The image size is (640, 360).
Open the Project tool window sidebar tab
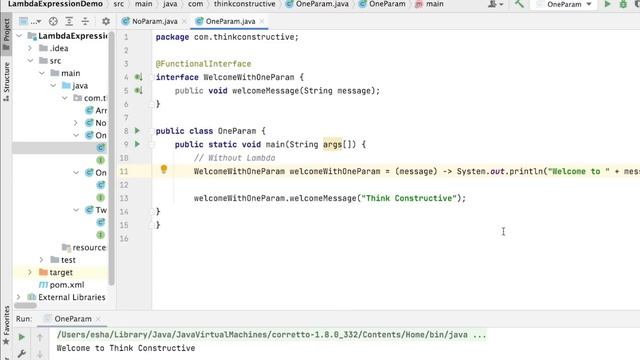pyautogui.click(x=6, y=35)
